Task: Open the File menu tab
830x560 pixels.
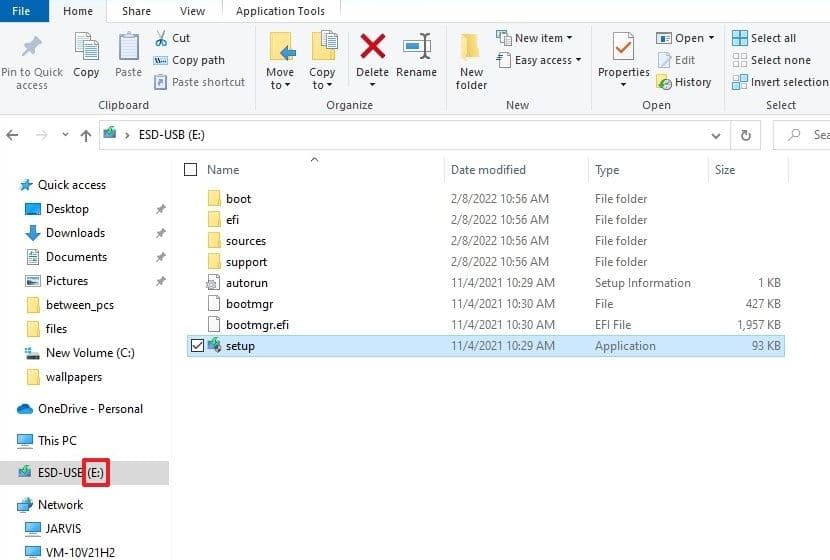Action: (x=21, y=11)
